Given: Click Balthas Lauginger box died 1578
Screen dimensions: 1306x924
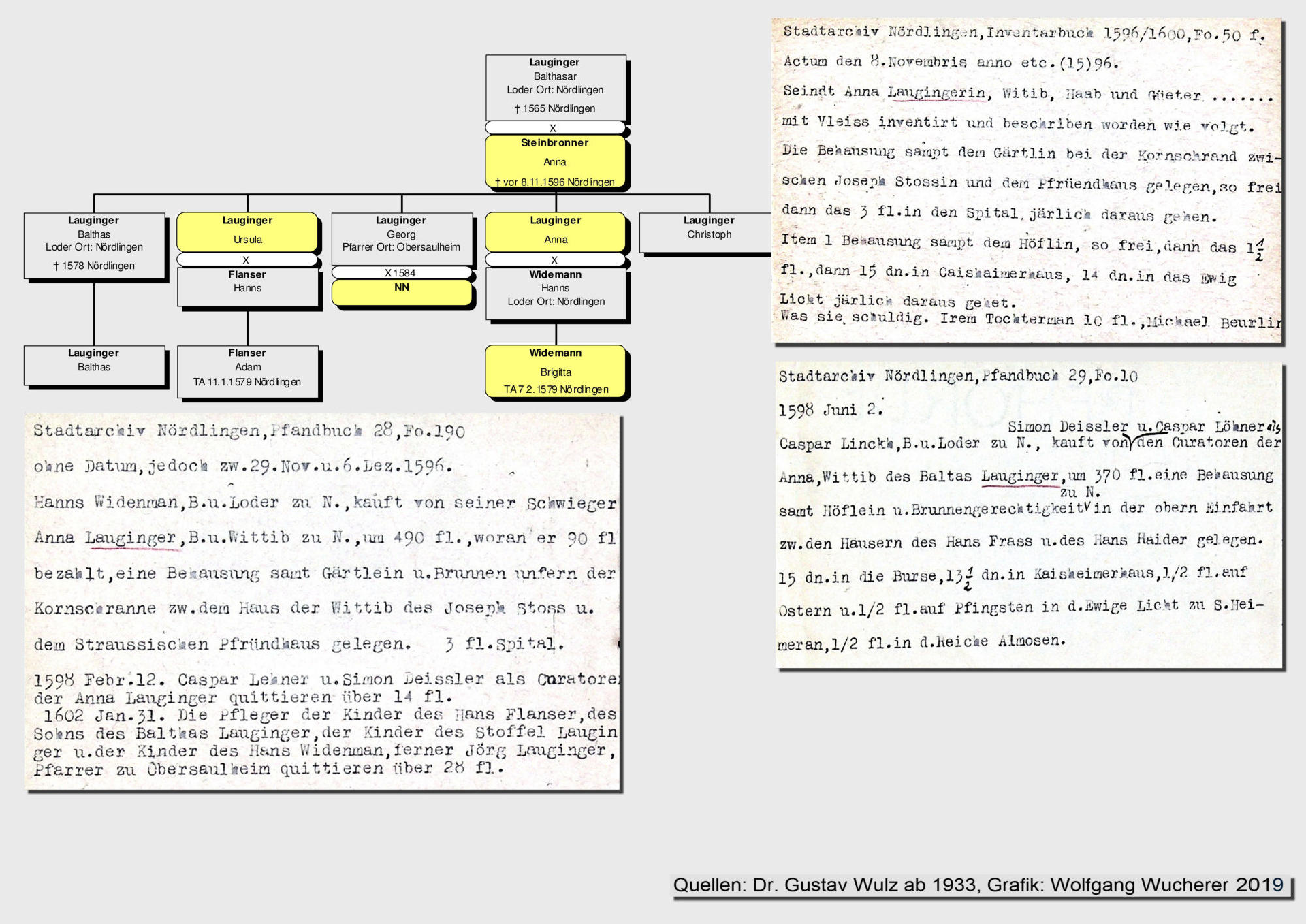Looking at the screenshot, I should coord(94,244).
